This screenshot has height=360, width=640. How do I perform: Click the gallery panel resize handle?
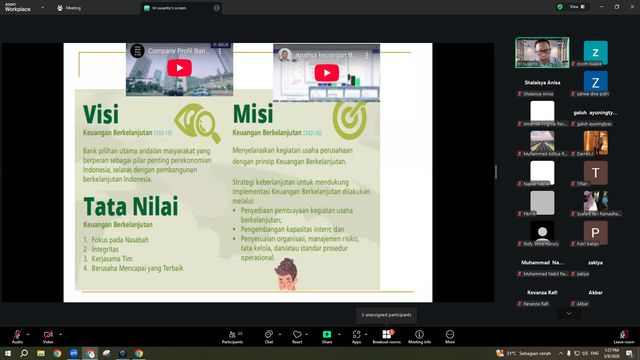click(x=496, y=172)
